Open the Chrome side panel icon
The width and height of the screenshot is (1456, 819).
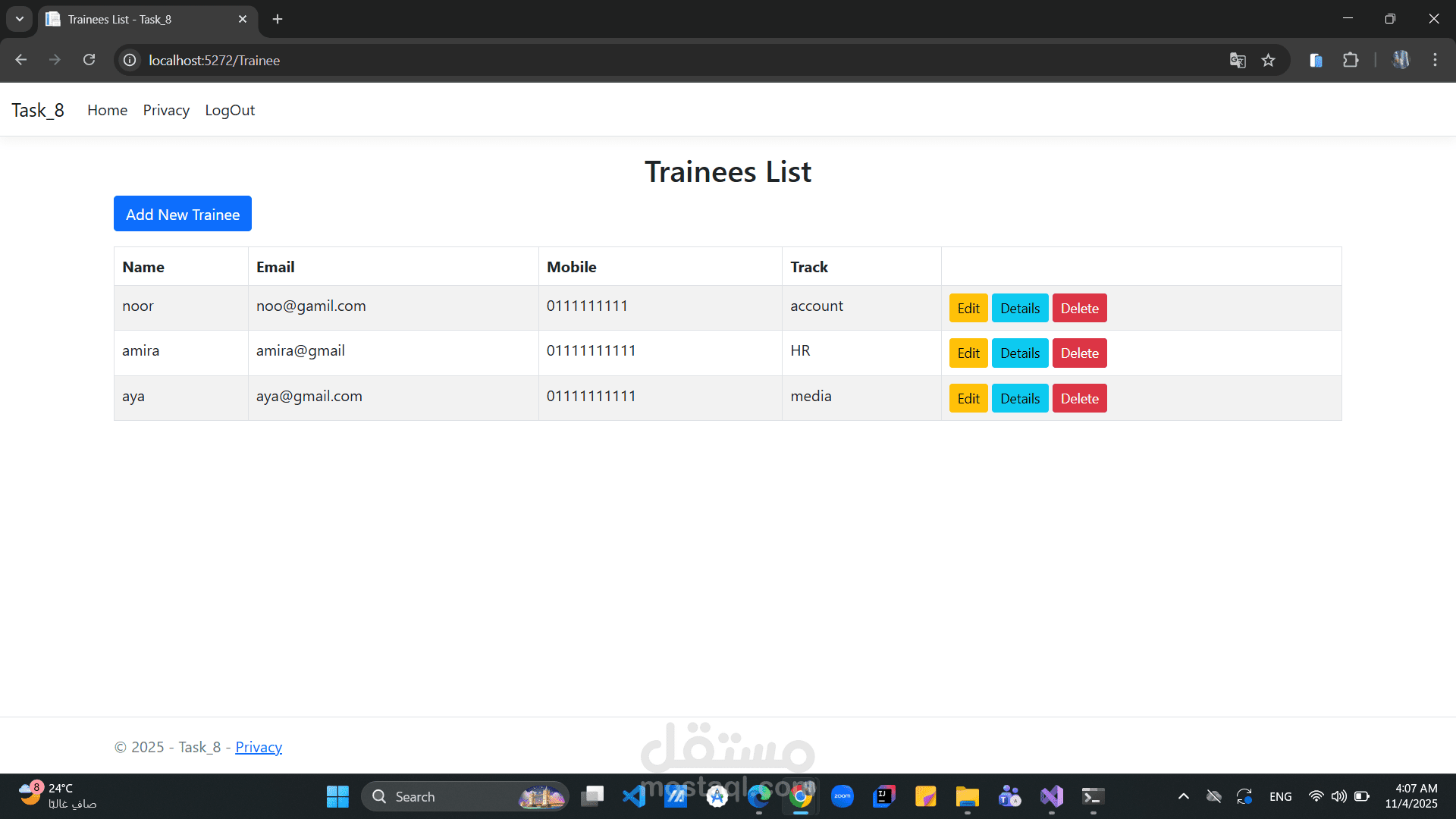pyautogui.click(x=1316, y=60)
